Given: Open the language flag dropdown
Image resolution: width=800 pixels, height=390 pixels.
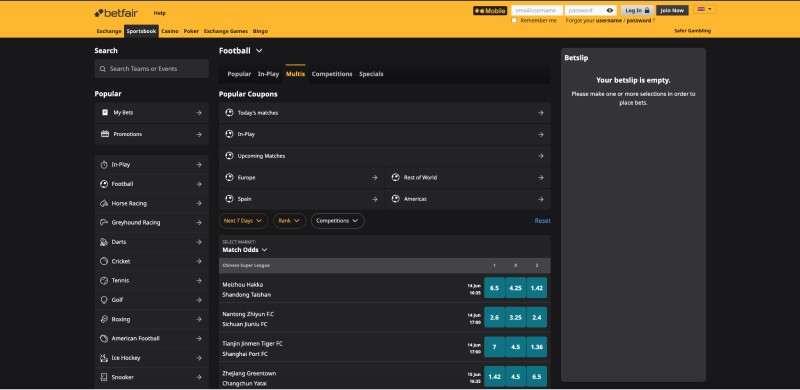Looking at the screenshot, I should point(704,10).
